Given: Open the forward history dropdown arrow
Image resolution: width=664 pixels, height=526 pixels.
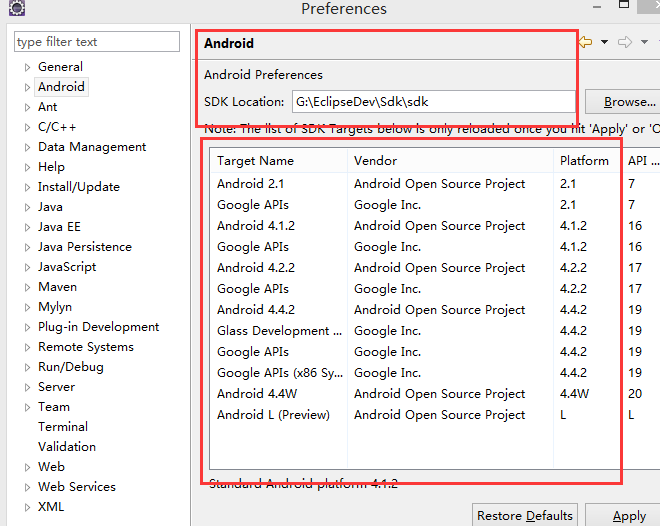Looking at the screenshot, I should pyautogui.click(x=644, y=42).
